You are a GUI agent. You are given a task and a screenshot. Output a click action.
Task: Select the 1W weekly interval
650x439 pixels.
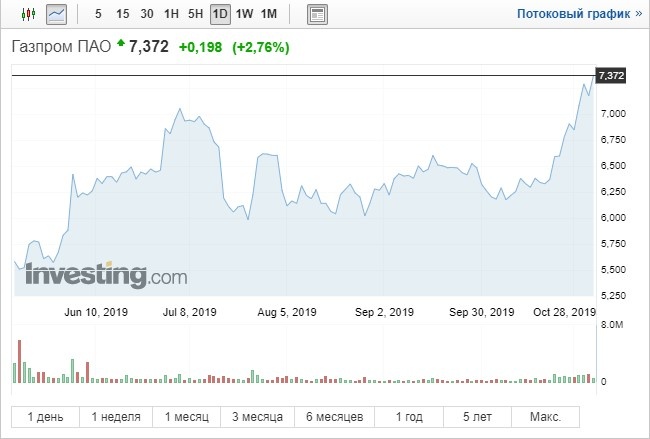click(x=244, y=14)
